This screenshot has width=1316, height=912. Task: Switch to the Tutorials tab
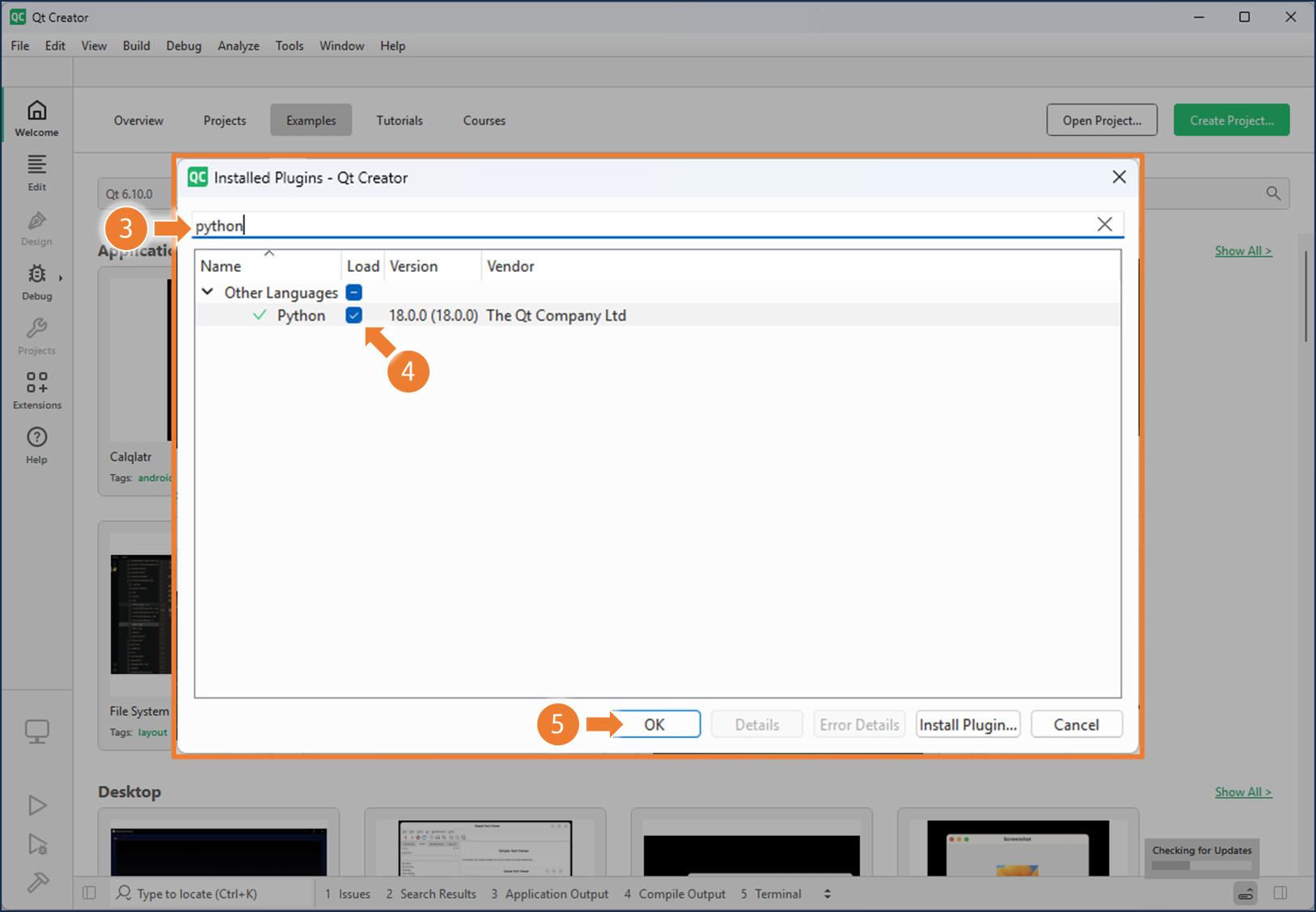[399, 120]
